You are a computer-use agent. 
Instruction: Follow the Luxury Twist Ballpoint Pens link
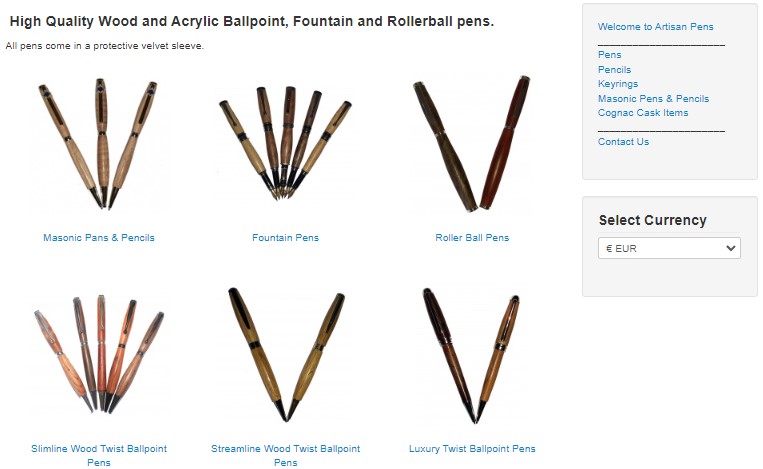pyautogui.click(x=472, y=449)
